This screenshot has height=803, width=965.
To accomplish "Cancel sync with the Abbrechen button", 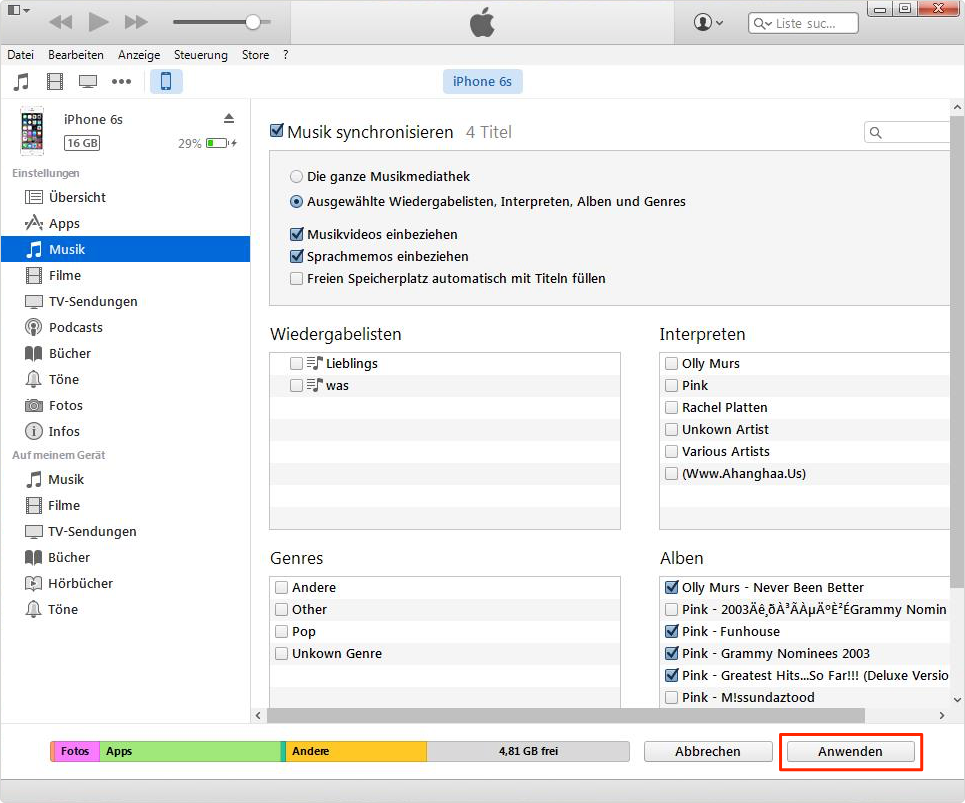I will point(708,751).
